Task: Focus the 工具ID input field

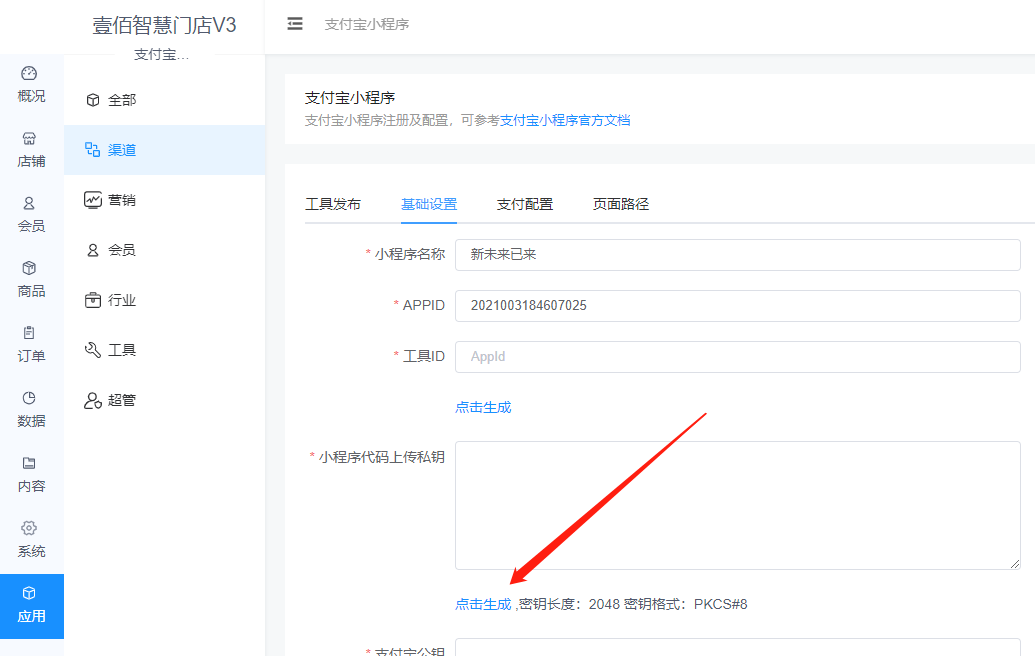Action: point(738,356)
